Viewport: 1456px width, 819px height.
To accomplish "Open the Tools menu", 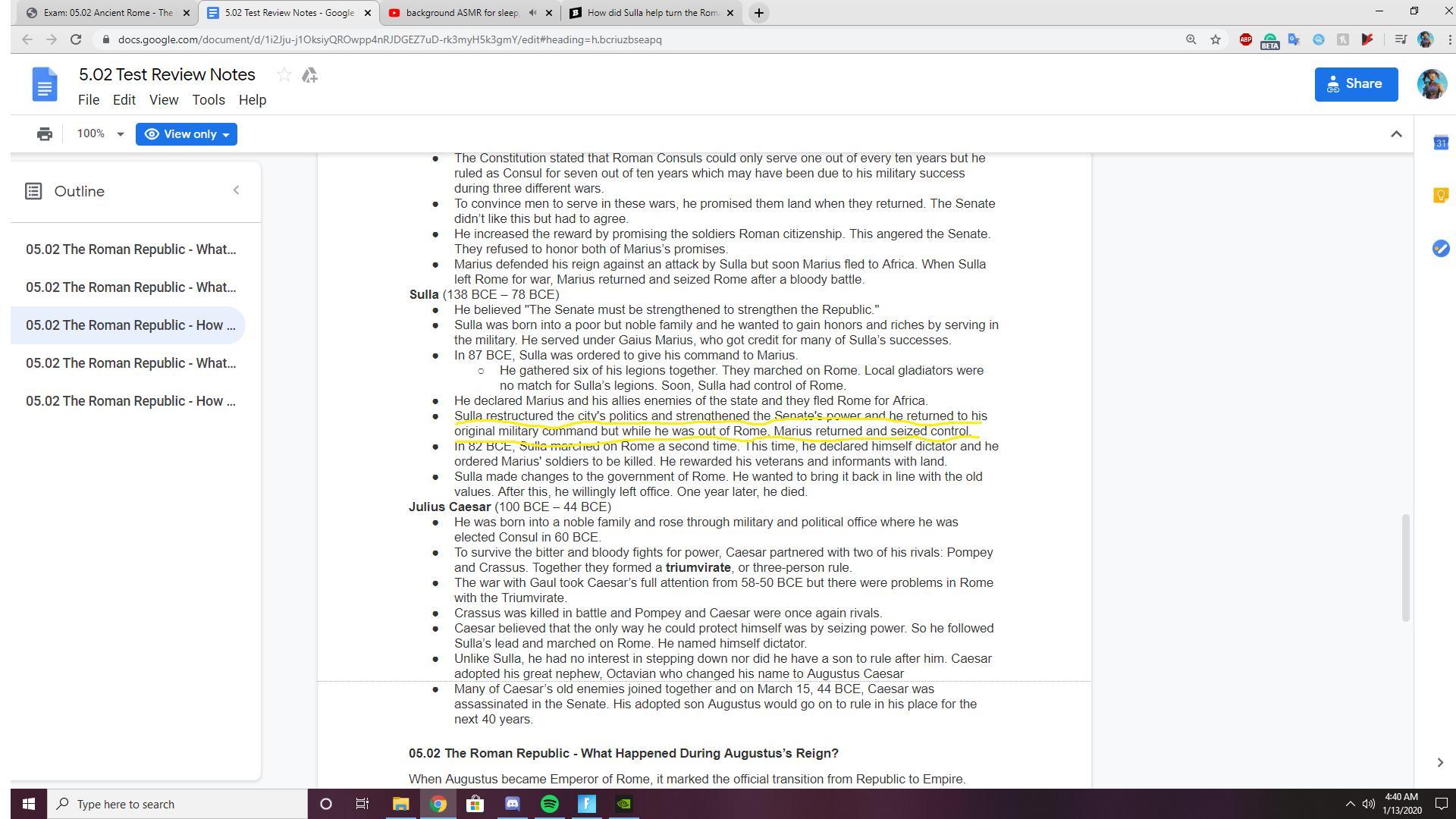I will pyautogui.click(x=208, y=100).
